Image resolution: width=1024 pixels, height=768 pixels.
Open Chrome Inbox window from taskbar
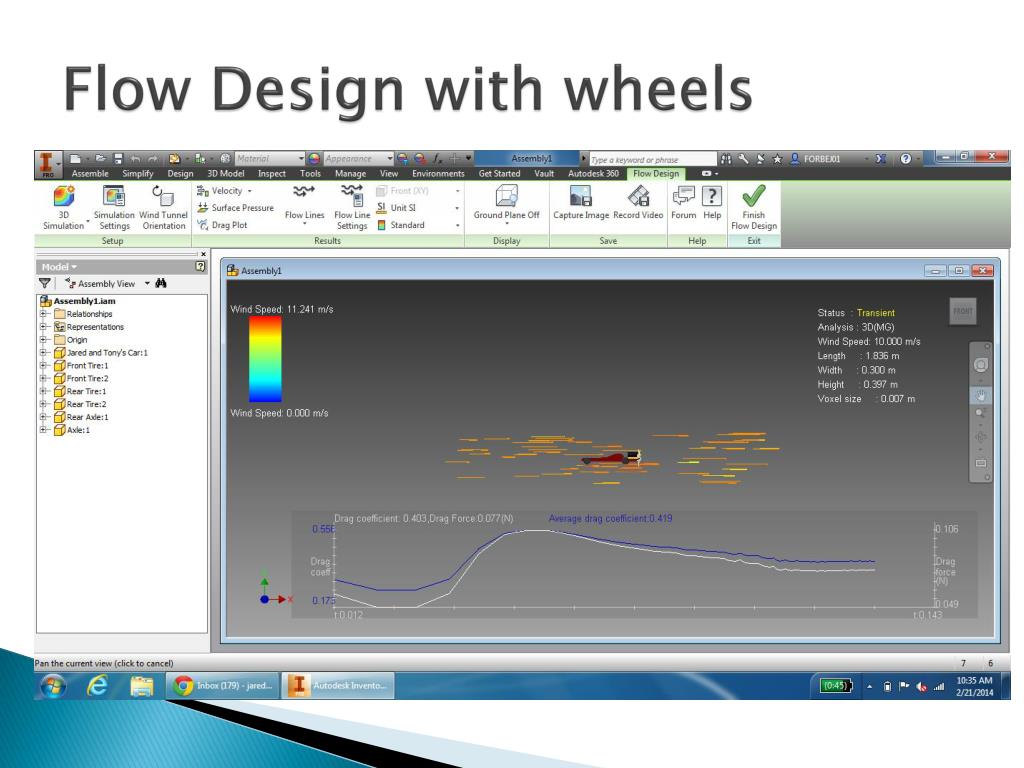[x=224, y=686]
